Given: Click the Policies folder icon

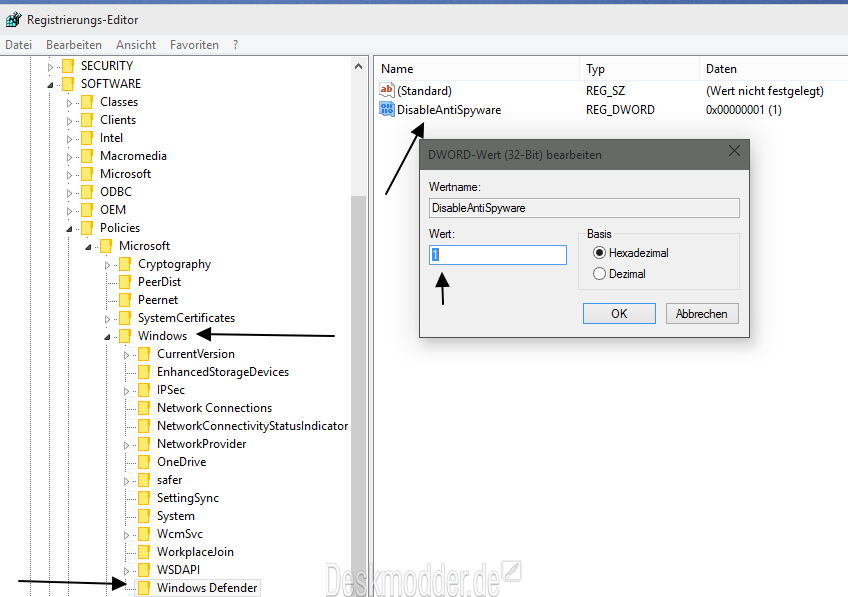Looking at the screenshot, I should (87, 228).
